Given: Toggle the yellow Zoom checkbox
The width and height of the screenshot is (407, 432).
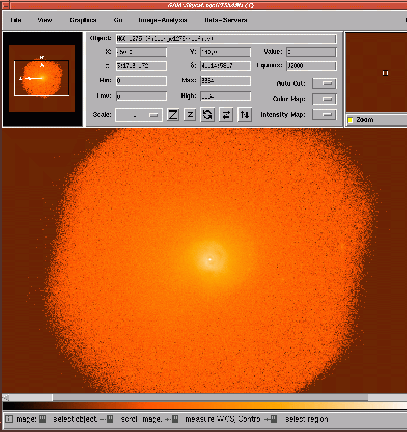Looking at the screenshot, I should [350, 120].
